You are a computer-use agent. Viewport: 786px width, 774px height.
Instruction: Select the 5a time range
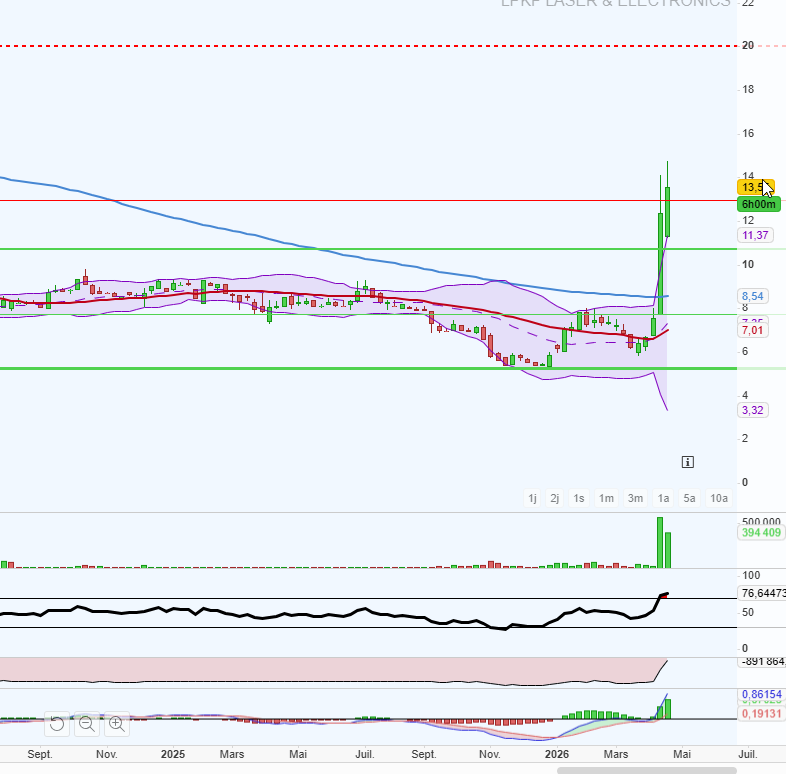(689, 498)
